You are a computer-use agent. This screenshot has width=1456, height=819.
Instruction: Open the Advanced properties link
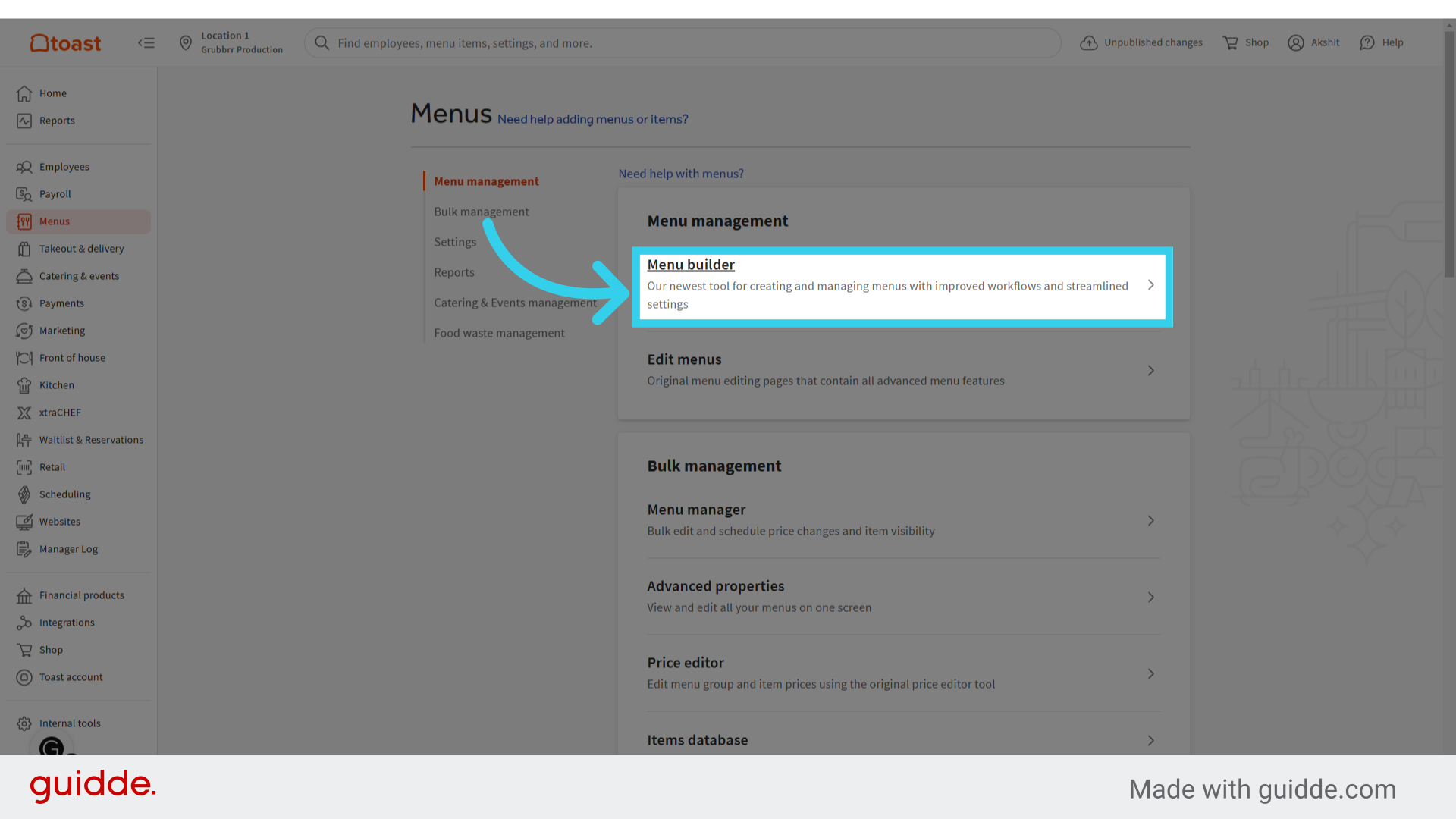[716, 586]
